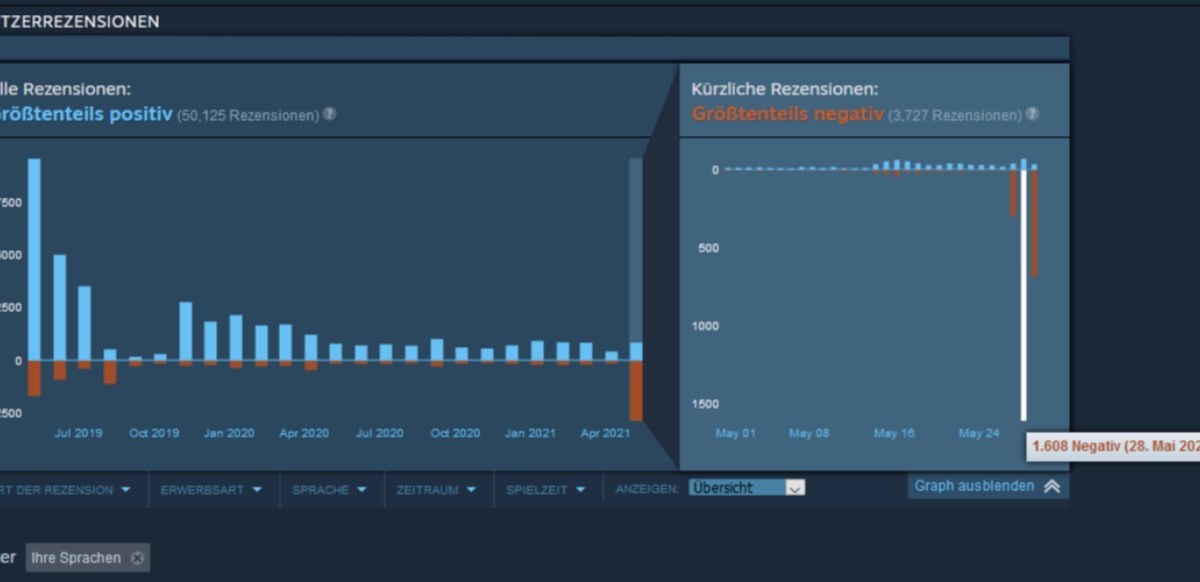Open the Anzeigen Übersicht combo box

[746, 488]
